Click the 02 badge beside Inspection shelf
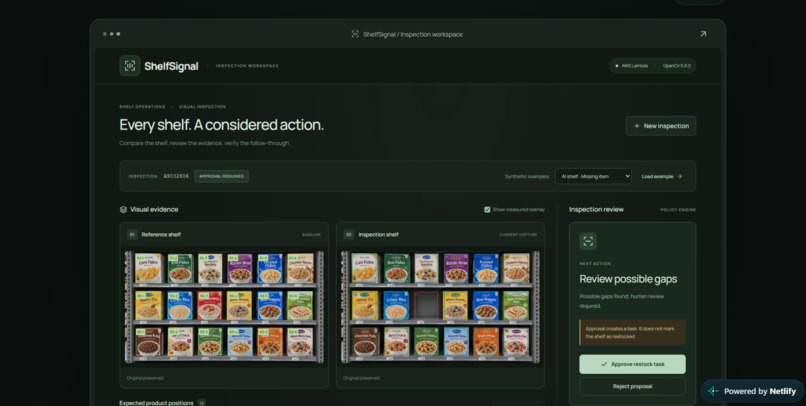The width and height of the screenshot is (806, 406). (349, 234)
